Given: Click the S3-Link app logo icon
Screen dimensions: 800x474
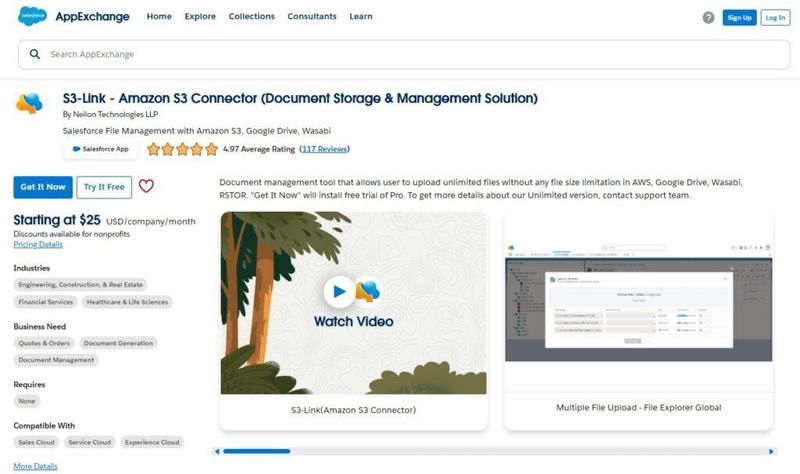Looking at the screenshot, I should (29, 104).
